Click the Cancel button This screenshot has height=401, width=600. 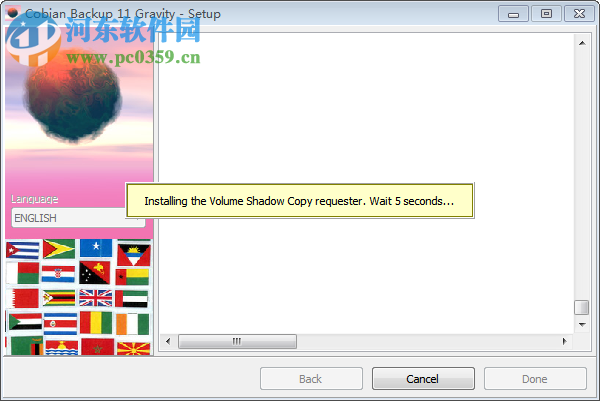[x=423, y=378]
